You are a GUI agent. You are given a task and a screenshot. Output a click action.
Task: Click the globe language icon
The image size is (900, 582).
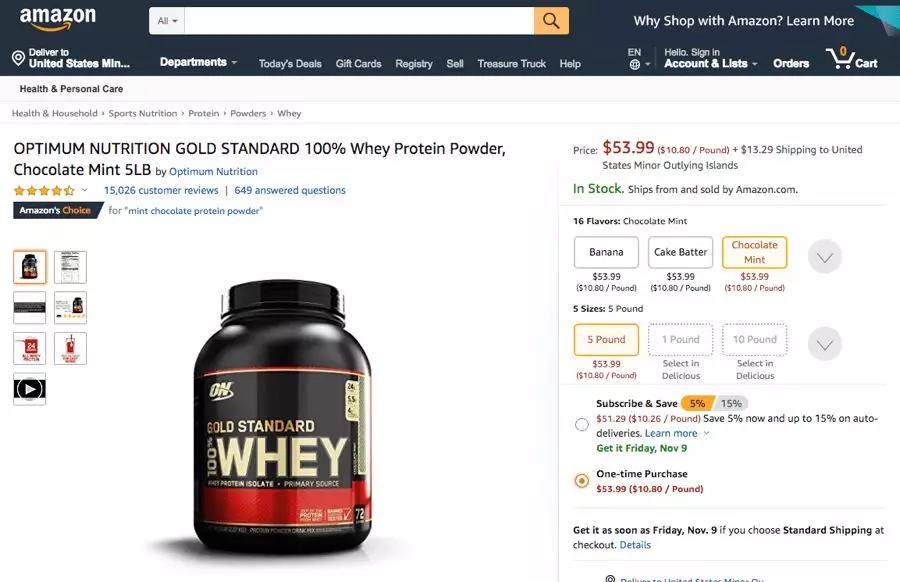[634, 64]
